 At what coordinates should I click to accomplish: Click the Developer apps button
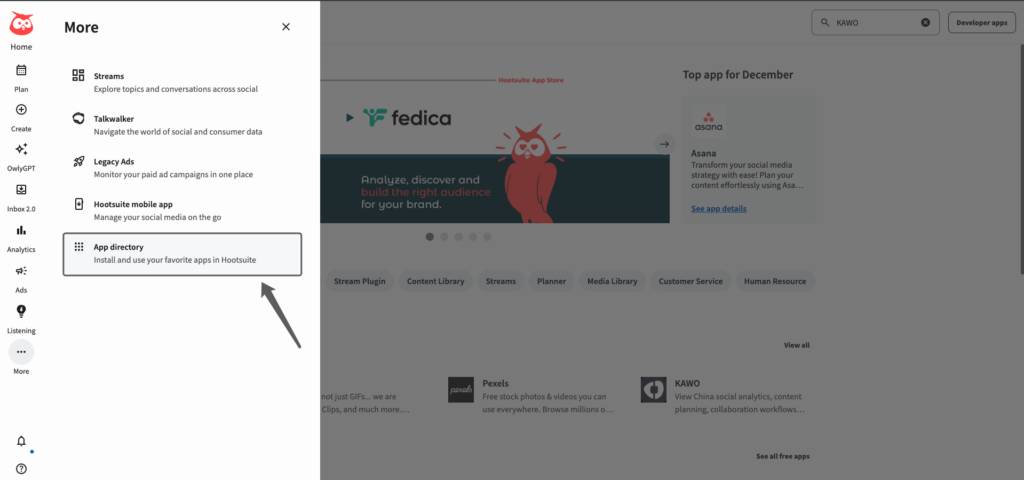click(x=982, y=22)
